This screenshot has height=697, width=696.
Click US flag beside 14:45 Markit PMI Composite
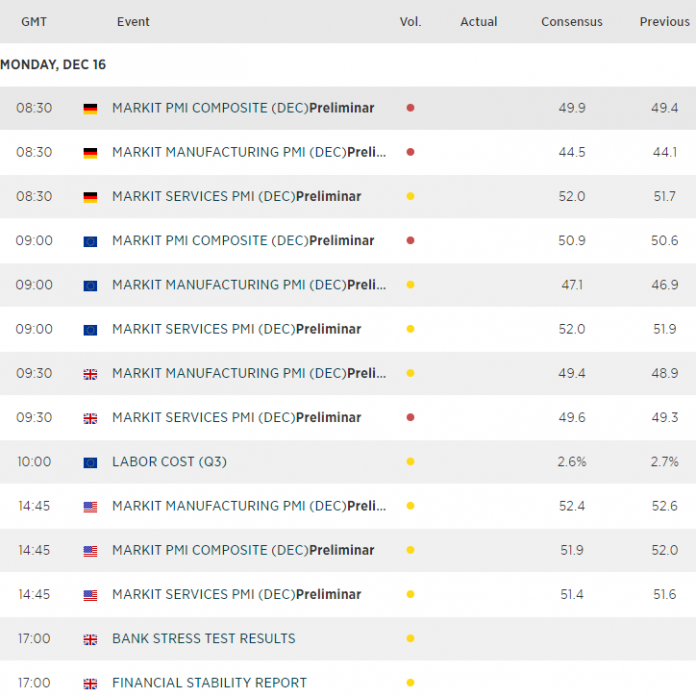coord(90,551)
